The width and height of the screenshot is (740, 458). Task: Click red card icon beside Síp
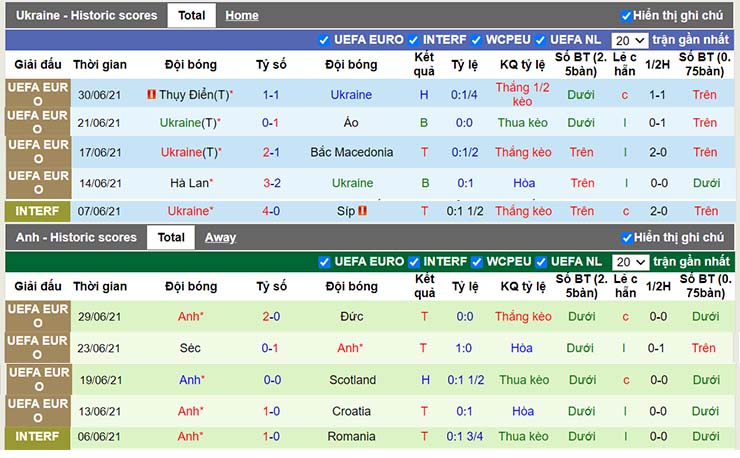tap(362, 211)
